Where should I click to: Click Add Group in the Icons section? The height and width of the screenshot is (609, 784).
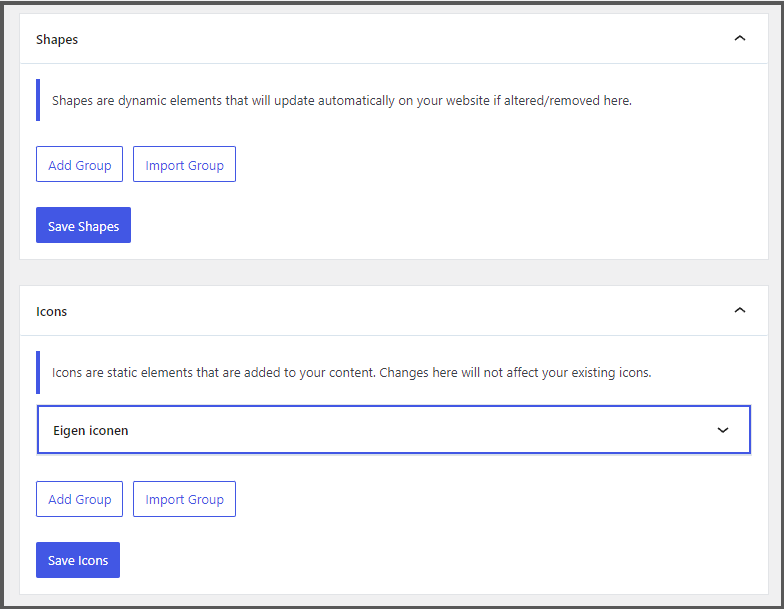point(80,499)
